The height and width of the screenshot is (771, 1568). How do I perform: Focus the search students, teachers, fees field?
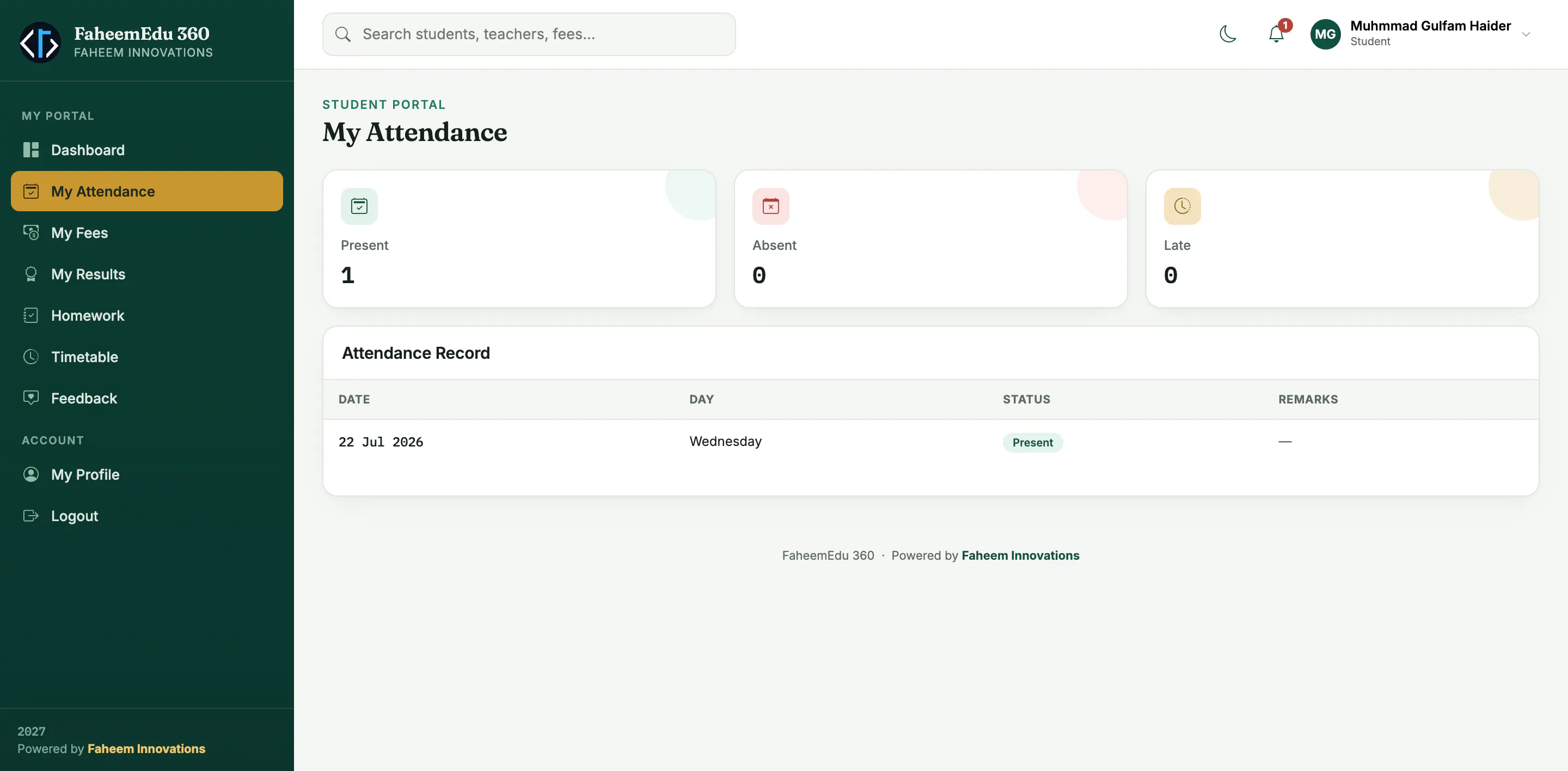[528, 34]
